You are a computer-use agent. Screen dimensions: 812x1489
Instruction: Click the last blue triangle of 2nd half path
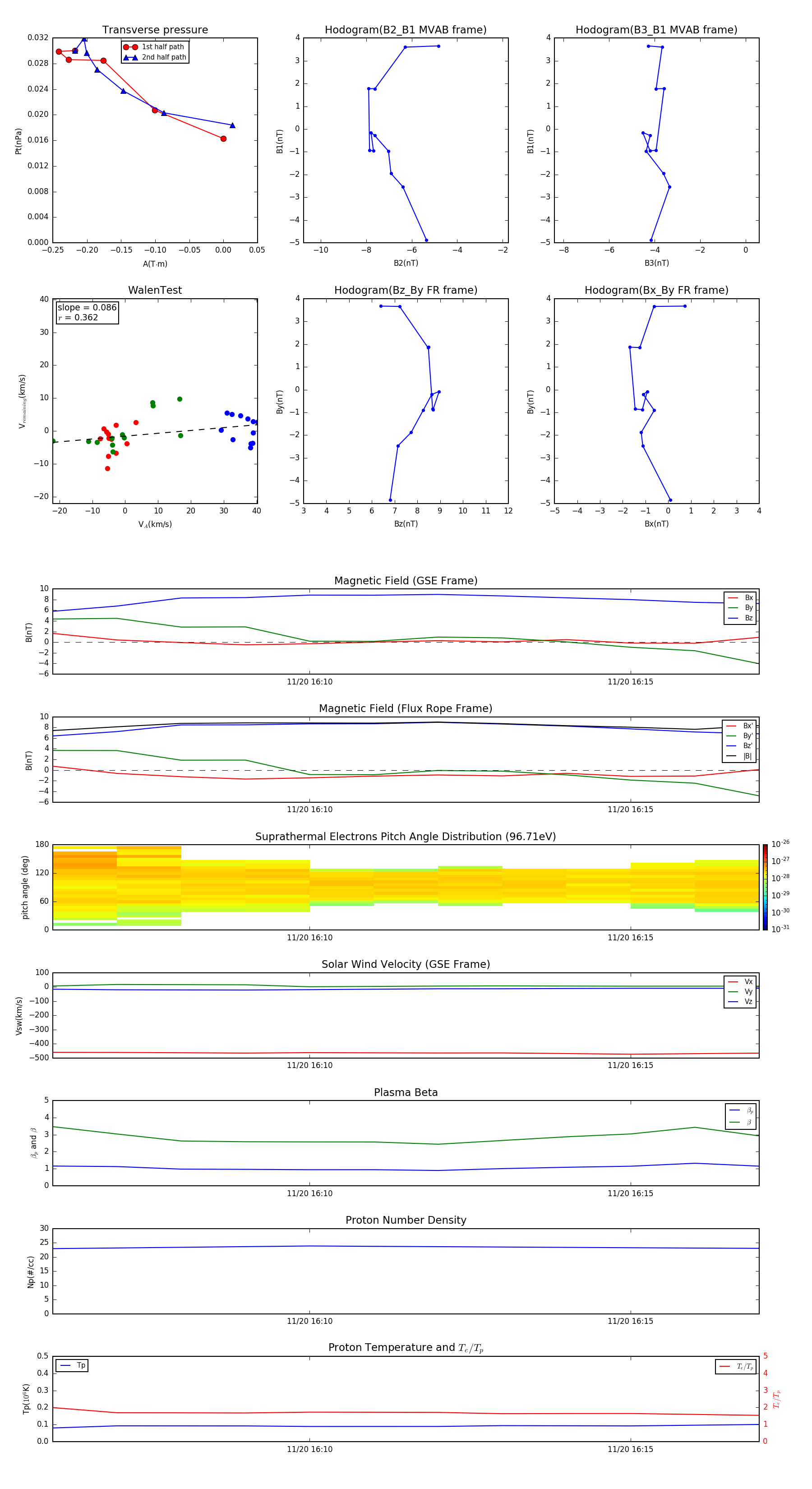[x=232, y=125]
